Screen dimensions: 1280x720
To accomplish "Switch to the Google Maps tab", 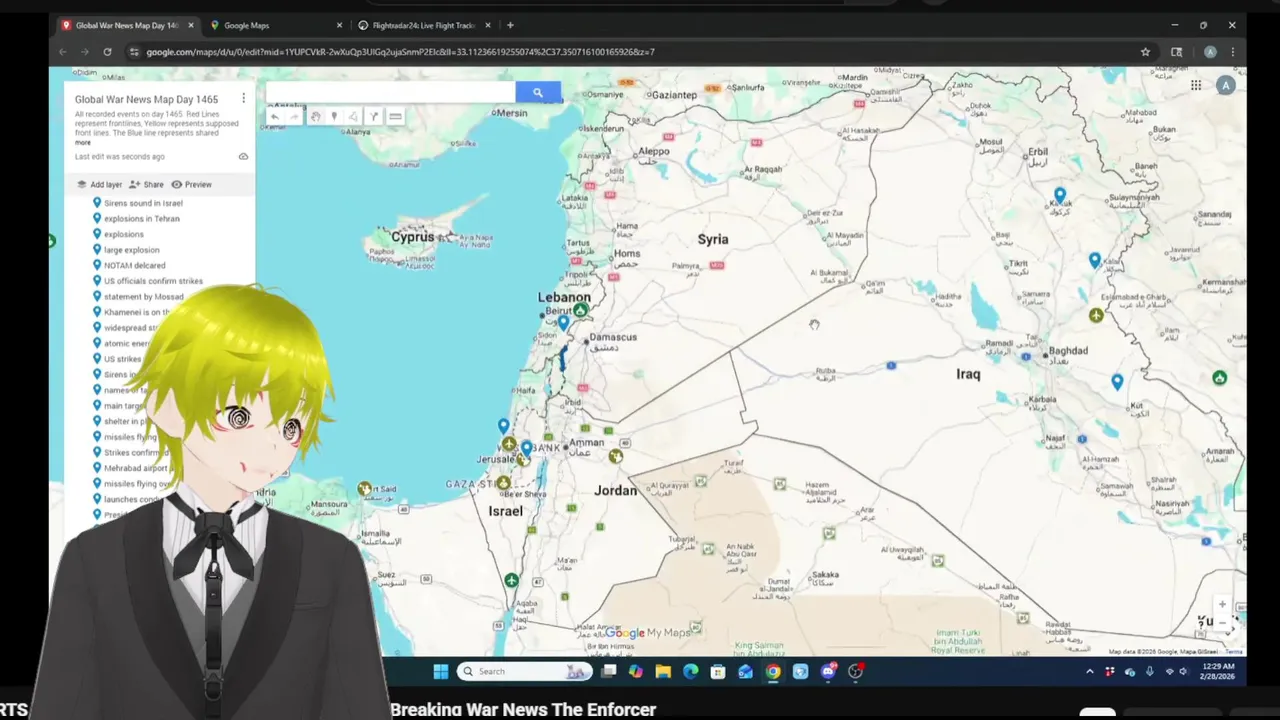I will point(275,25).
